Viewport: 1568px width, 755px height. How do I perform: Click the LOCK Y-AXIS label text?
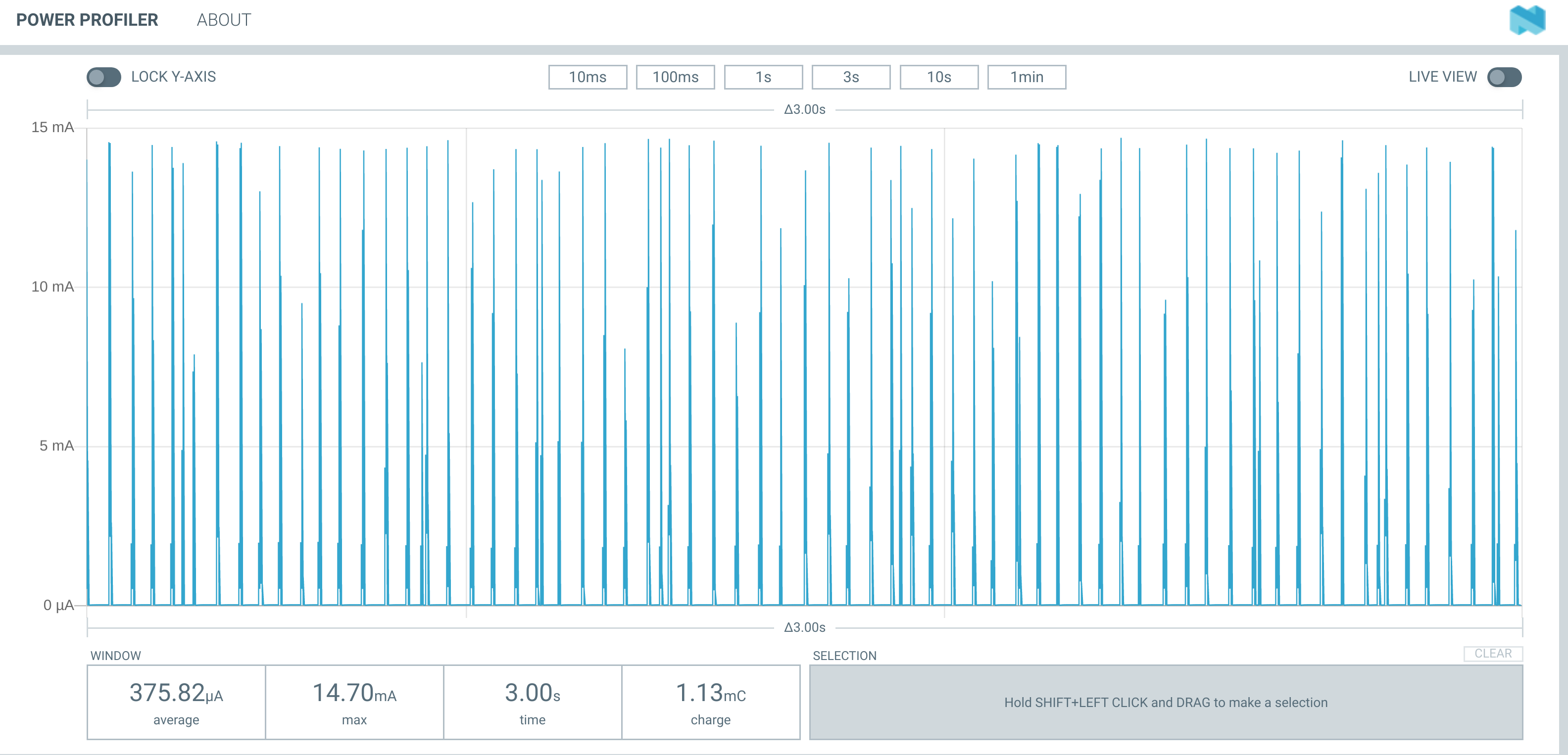point(173,77)
